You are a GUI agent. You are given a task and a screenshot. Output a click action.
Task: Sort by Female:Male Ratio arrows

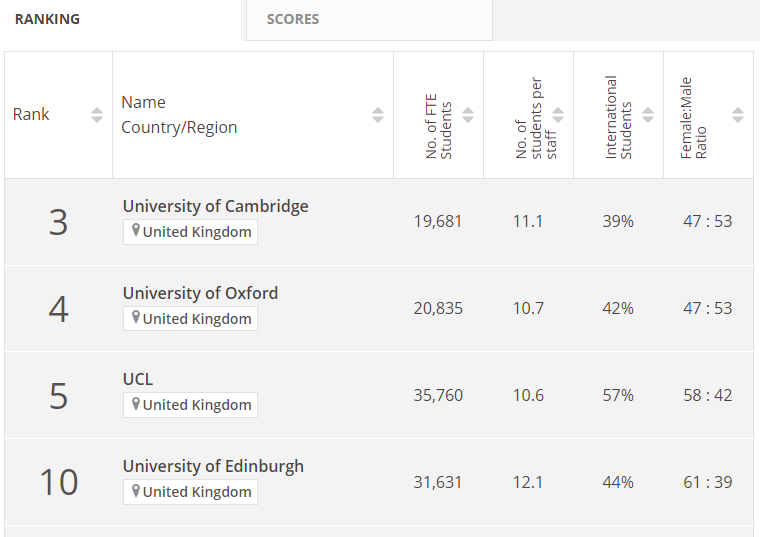[738, 115]
